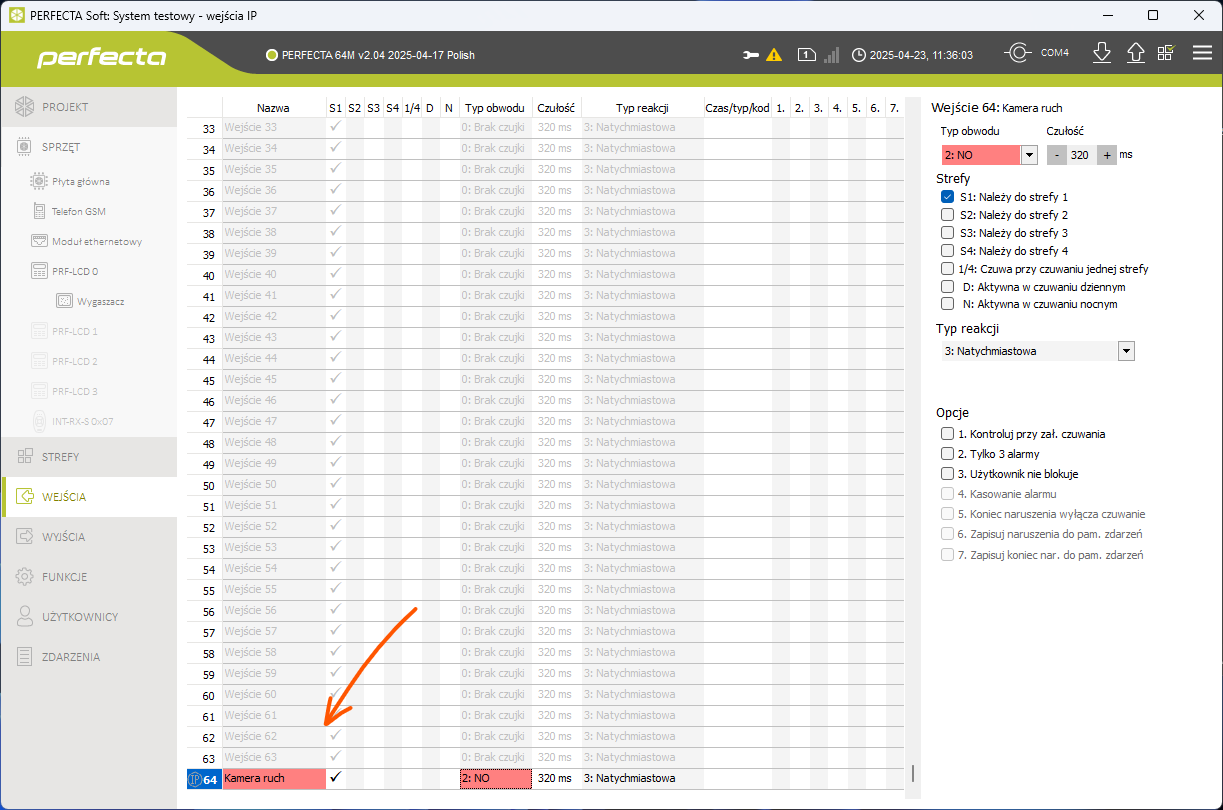Expand the Typ reakcji dropdown
The height and width of the screenshot is (810, 1223).
pyautogui.click(x=1126, y=351)
